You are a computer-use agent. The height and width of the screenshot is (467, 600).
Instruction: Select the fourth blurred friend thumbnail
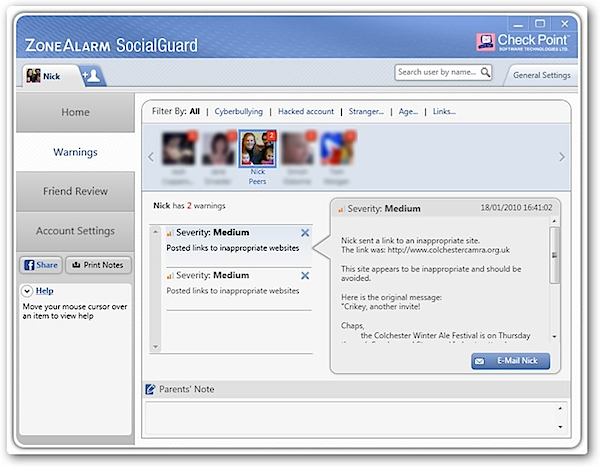pyautogui.click(x=298, y=149)
